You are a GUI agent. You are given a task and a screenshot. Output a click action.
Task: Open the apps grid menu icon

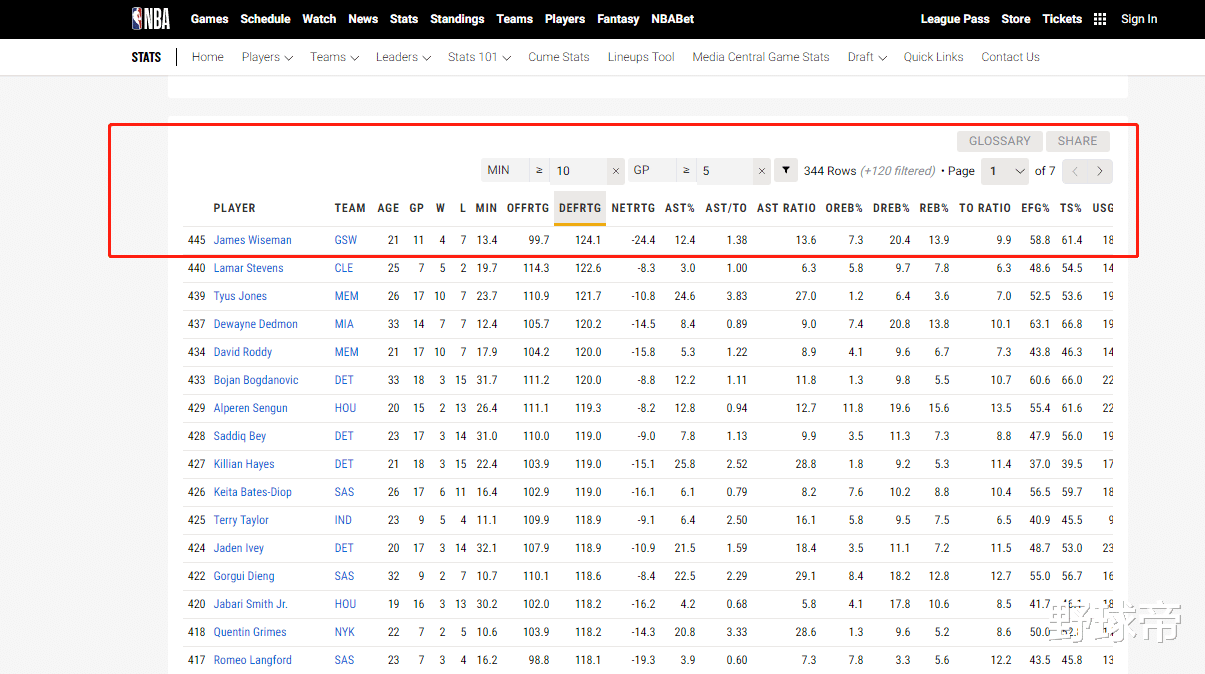tap(1100, 19)
